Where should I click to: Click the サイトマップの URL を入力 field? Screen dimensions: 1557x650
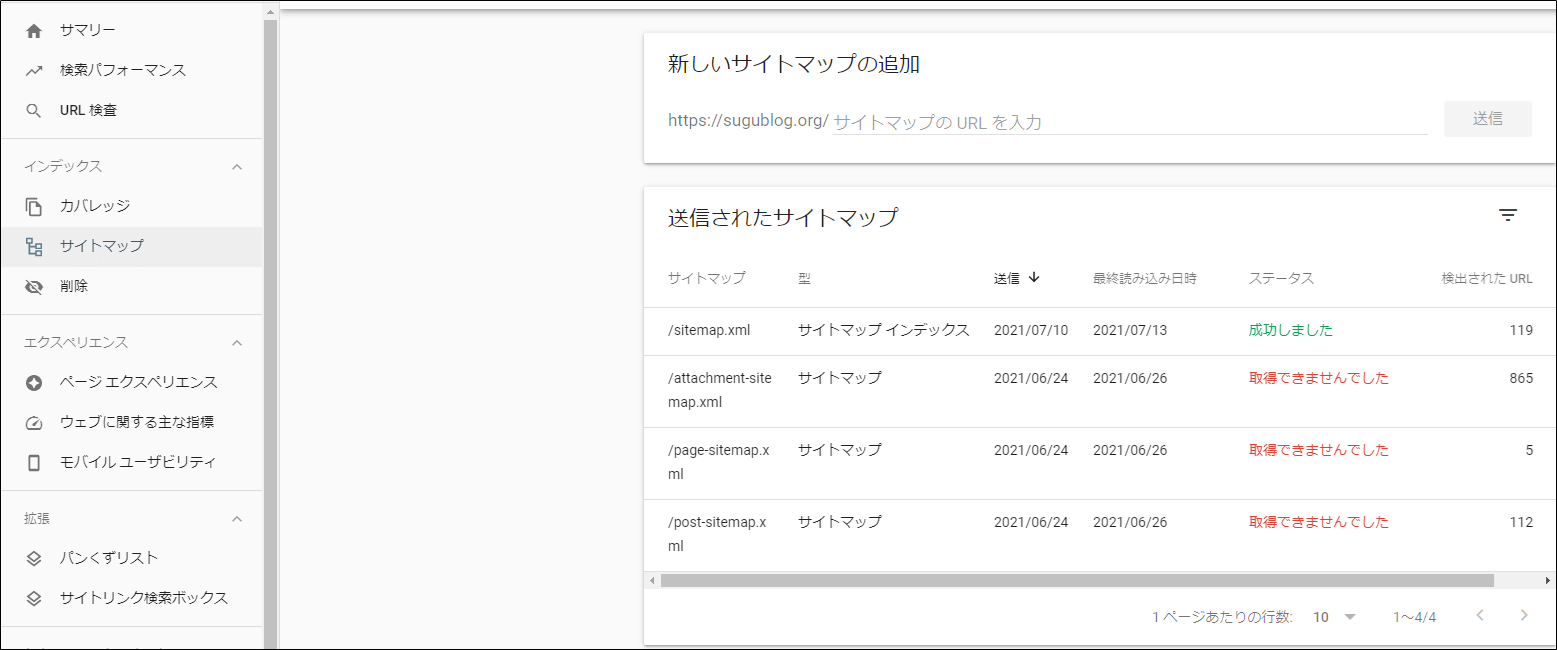click(1128, 122)
